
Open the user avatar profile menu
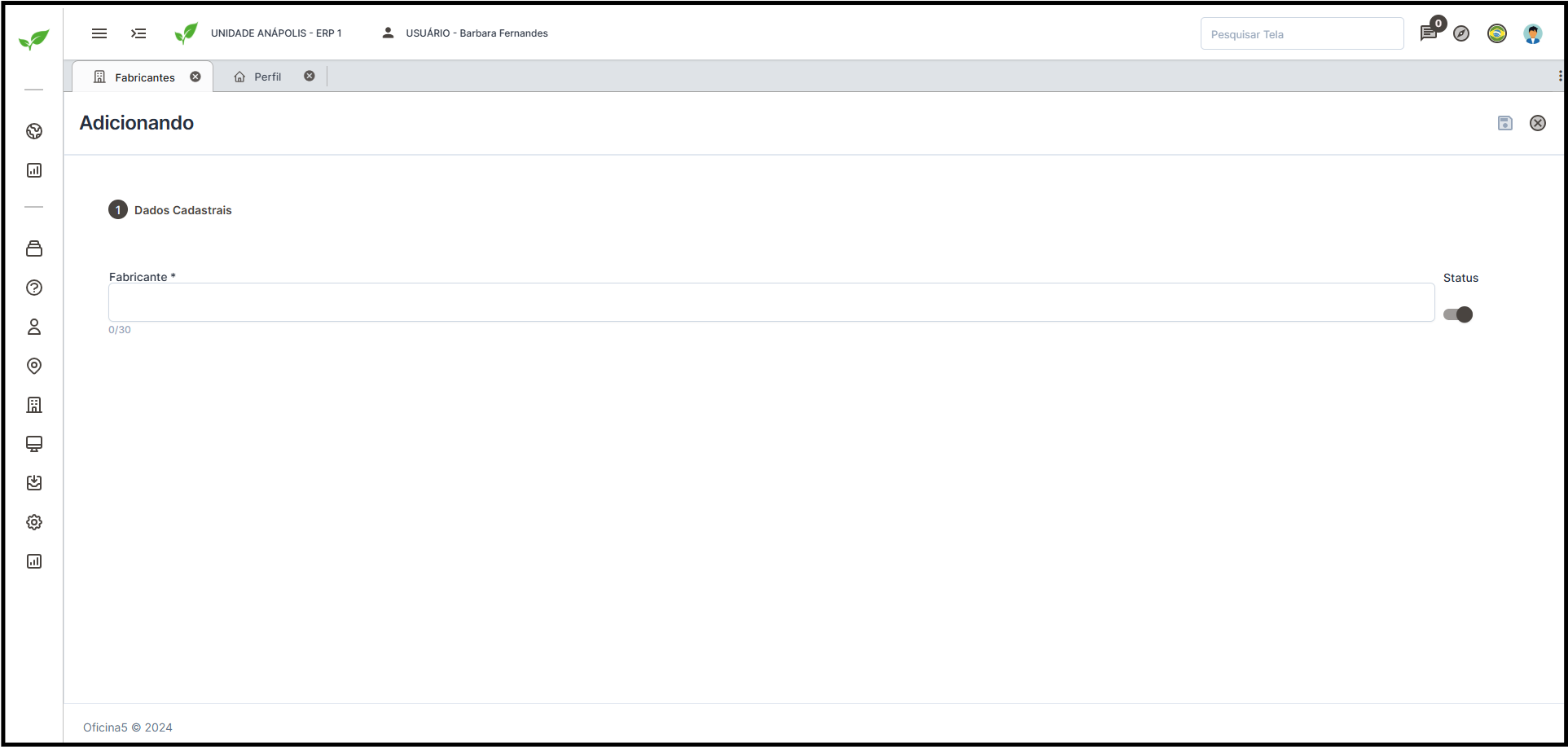coord(1532,33)
